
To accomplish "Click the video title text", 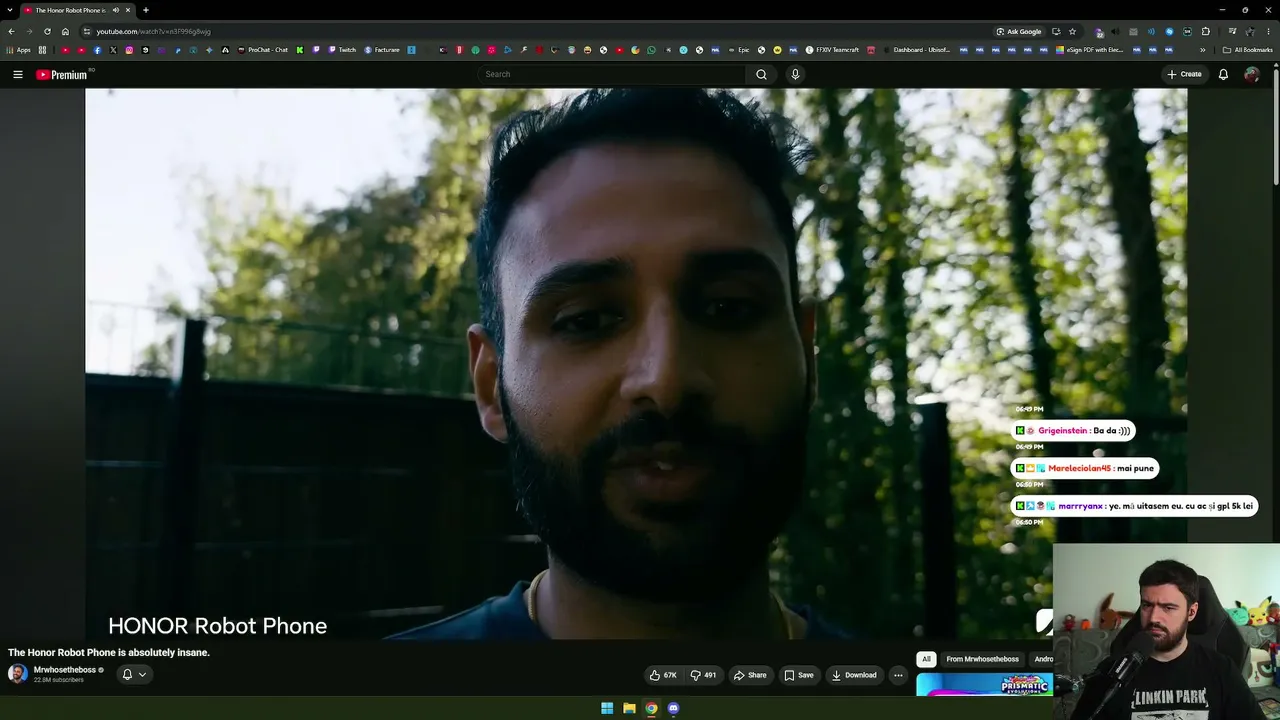I will (x=109, y=652).
